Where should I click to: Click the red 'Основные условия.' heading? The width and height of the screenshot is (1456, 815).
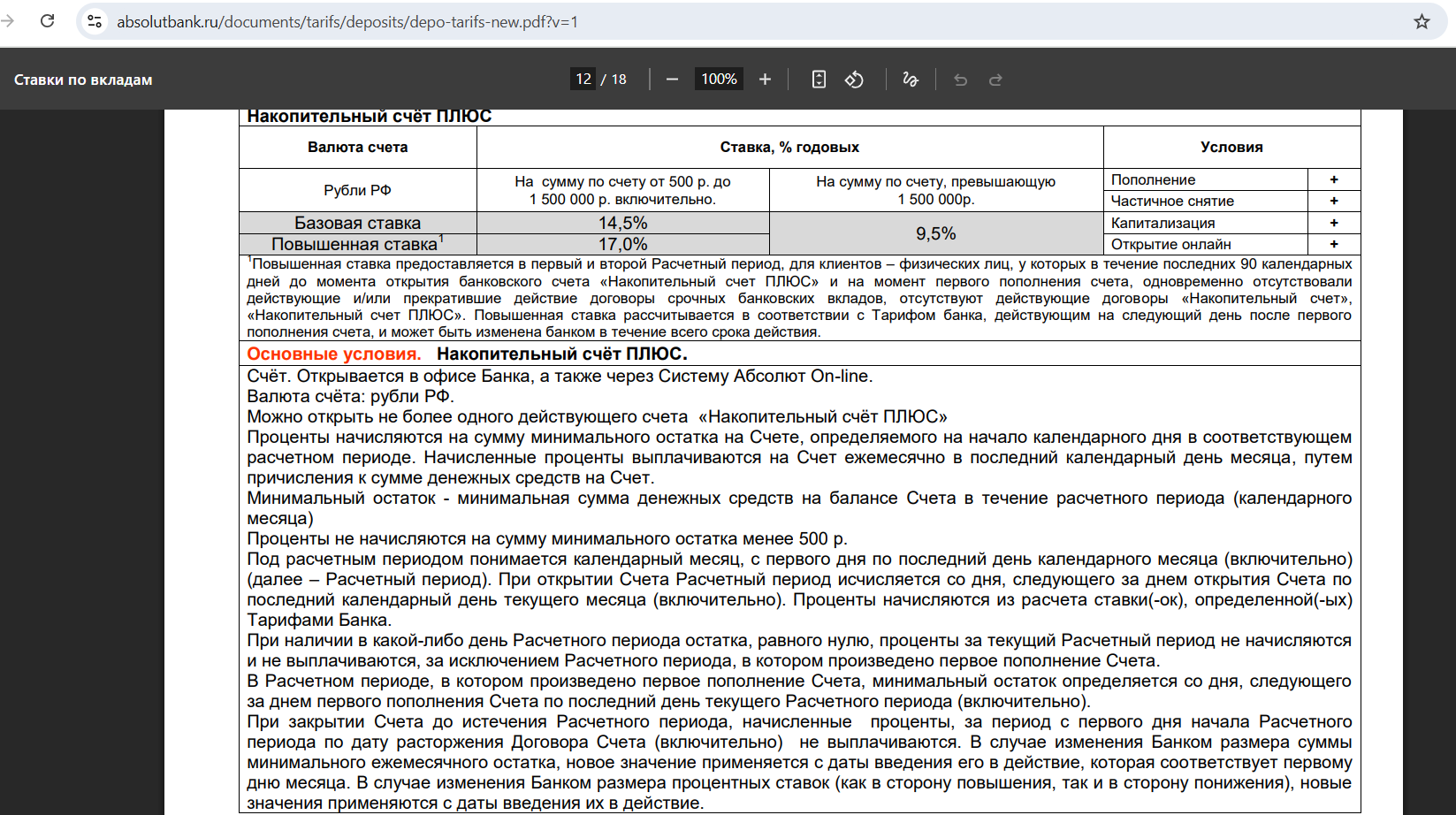click(x=334, y=354)
